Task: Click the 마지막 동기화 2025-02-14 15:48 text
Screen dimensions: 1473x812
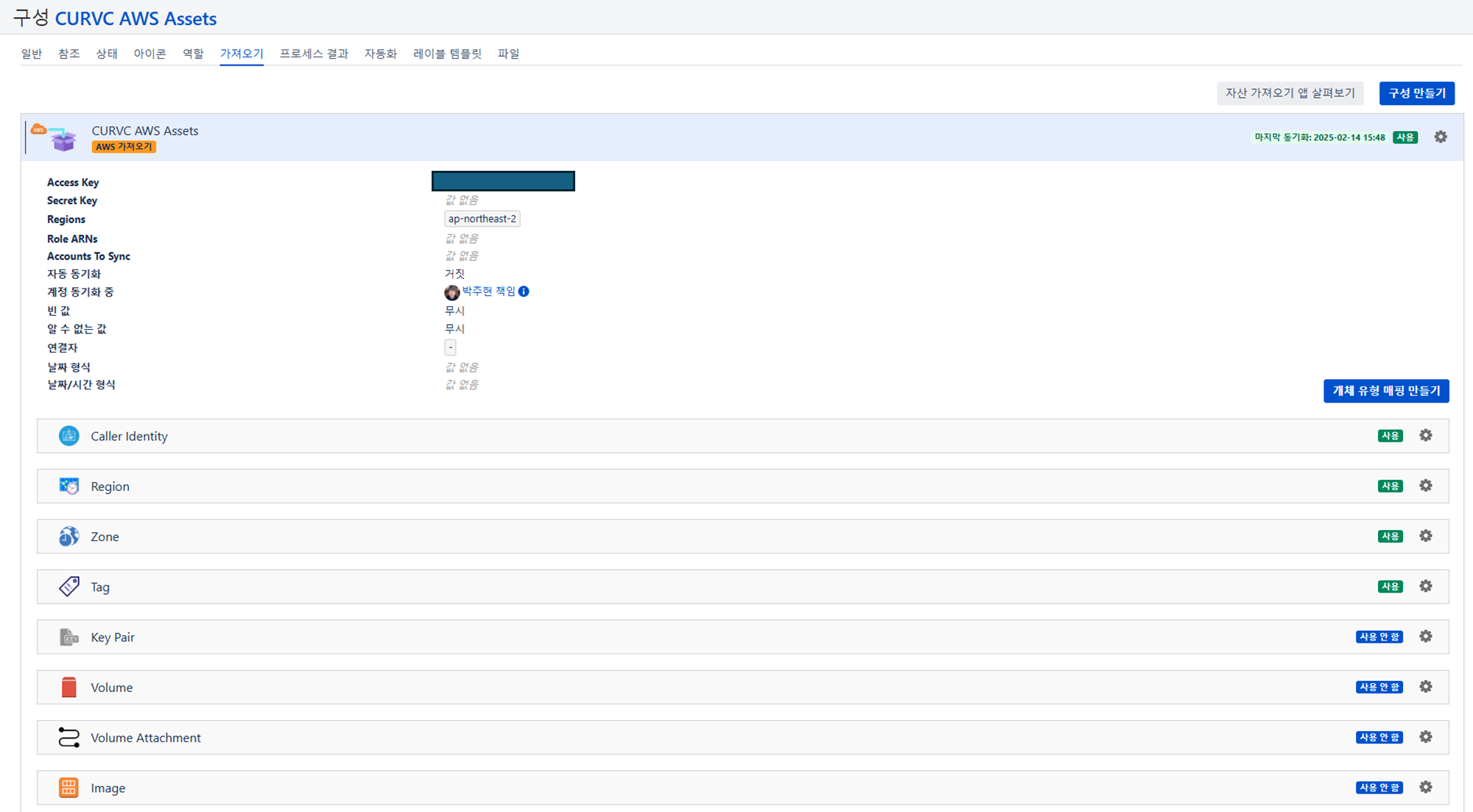Action: [1320, 138]
